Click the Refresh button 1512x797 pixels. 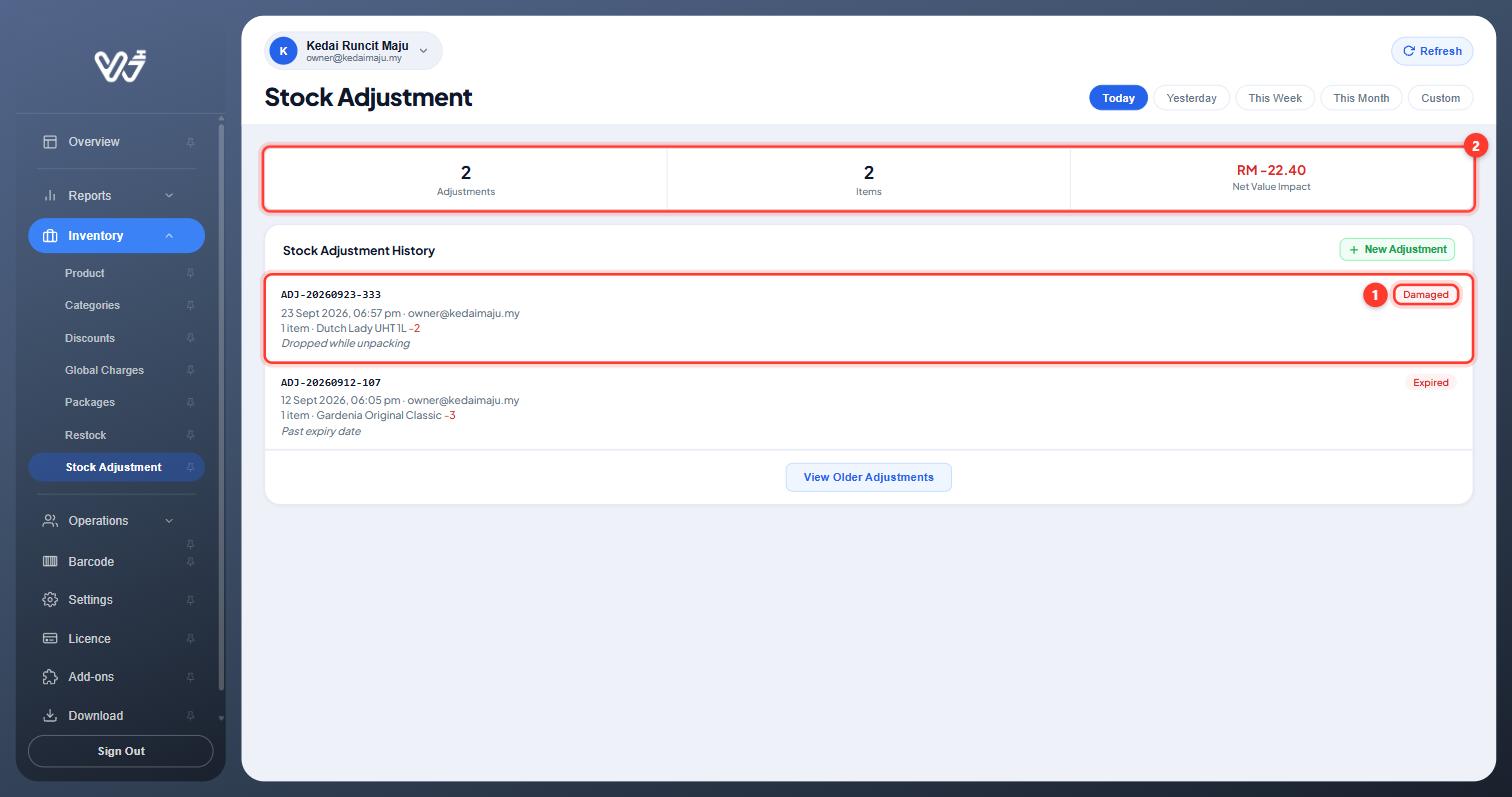[1432, 51]
